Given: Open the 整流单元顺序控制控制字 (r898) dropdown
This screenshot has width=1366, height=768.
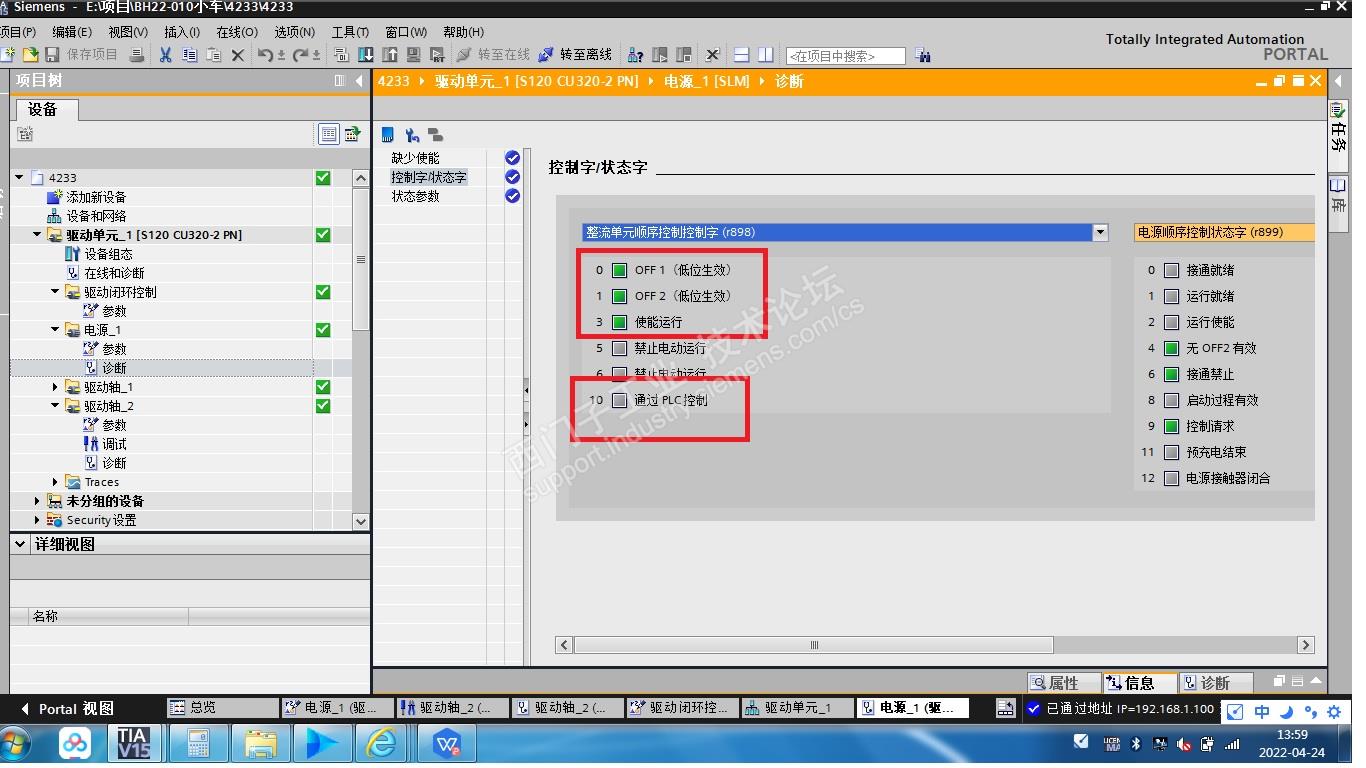Looking at the screenshot, I should [1100, 232].
